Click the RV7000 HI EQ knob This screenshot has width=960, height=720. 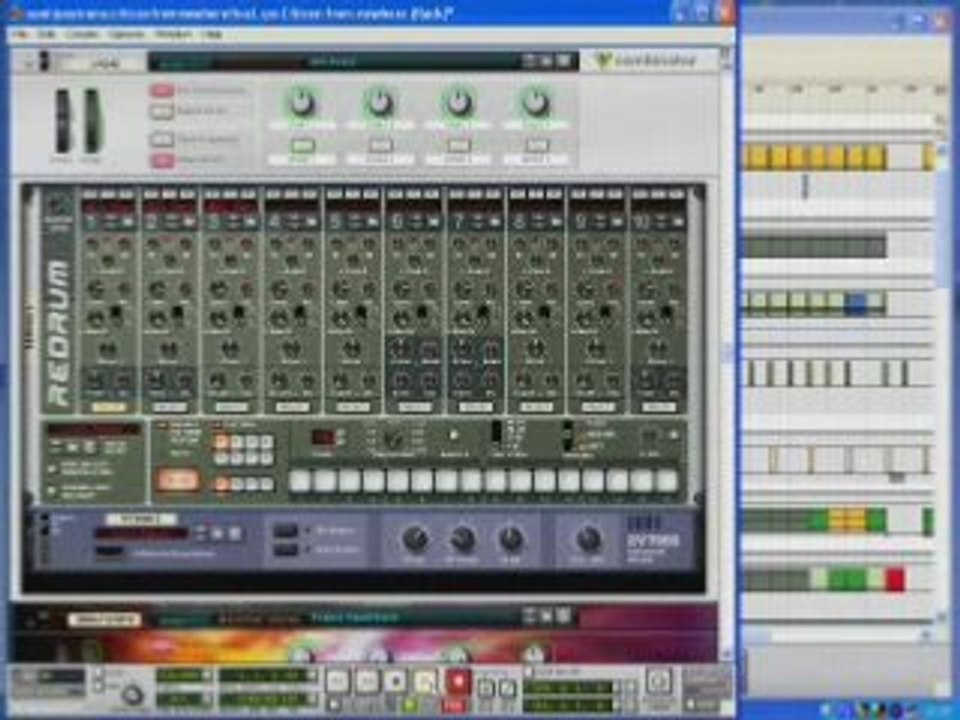tap(510, 539)
